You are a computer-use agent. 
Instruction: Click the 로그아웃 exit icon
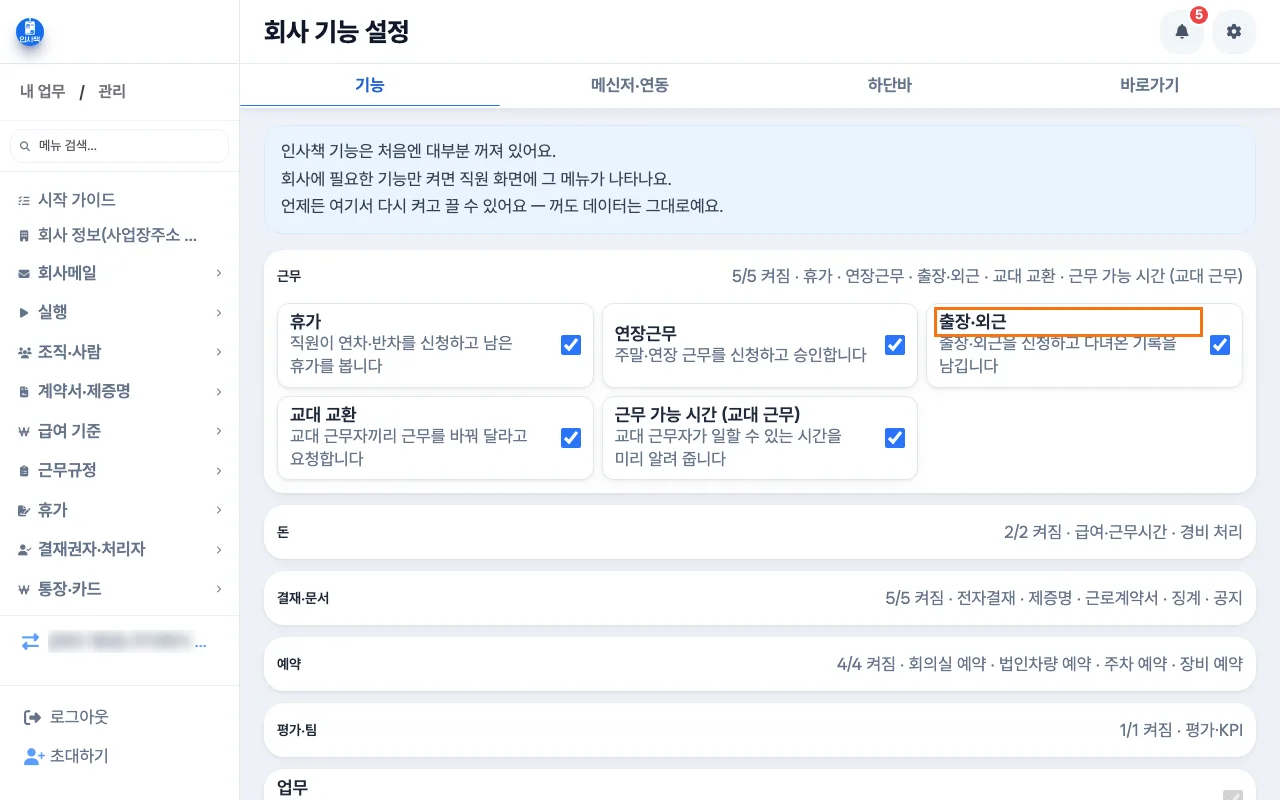(x=32, y=717)
